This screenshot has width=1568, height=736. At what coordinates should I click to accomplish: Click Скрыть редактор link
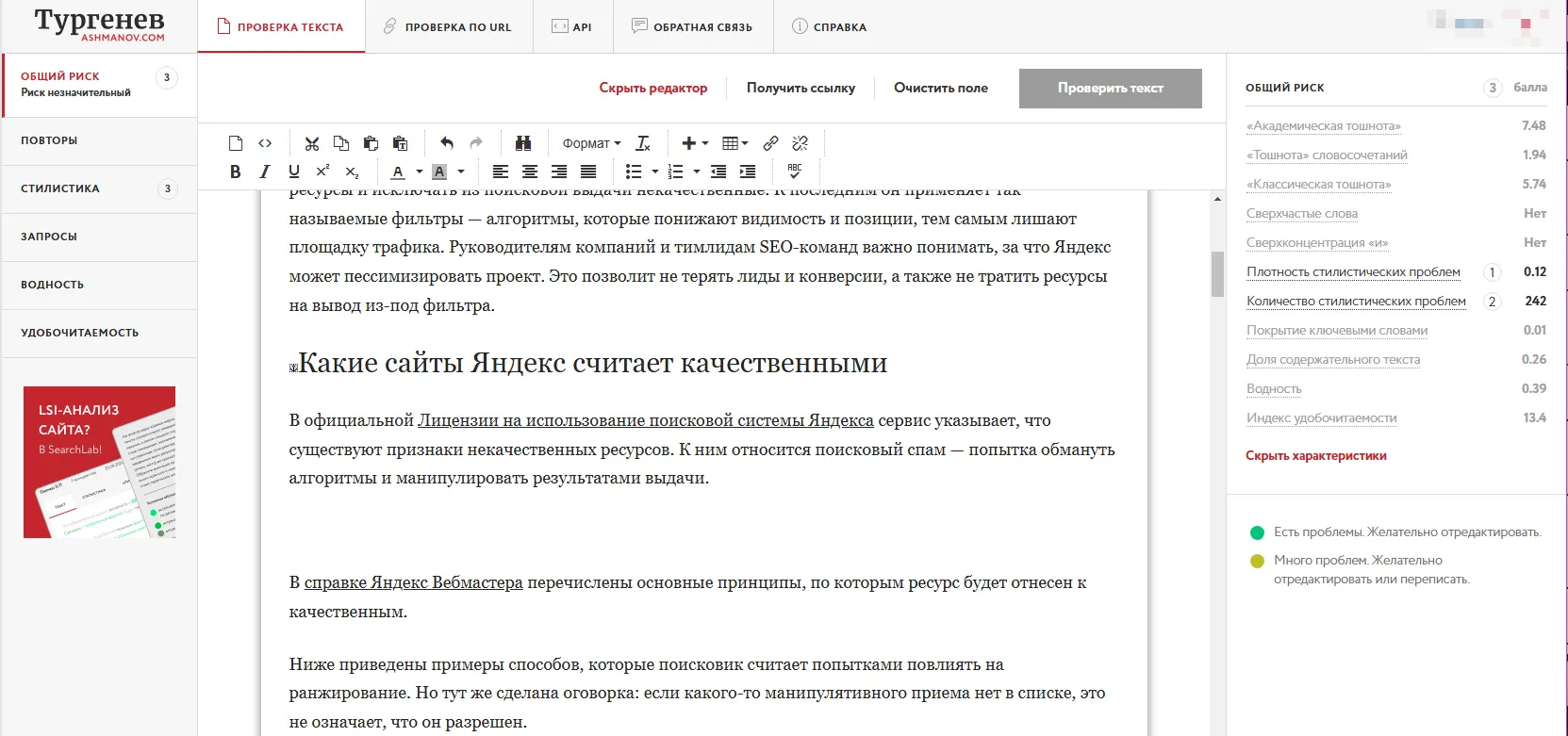(x=653, y=88)
